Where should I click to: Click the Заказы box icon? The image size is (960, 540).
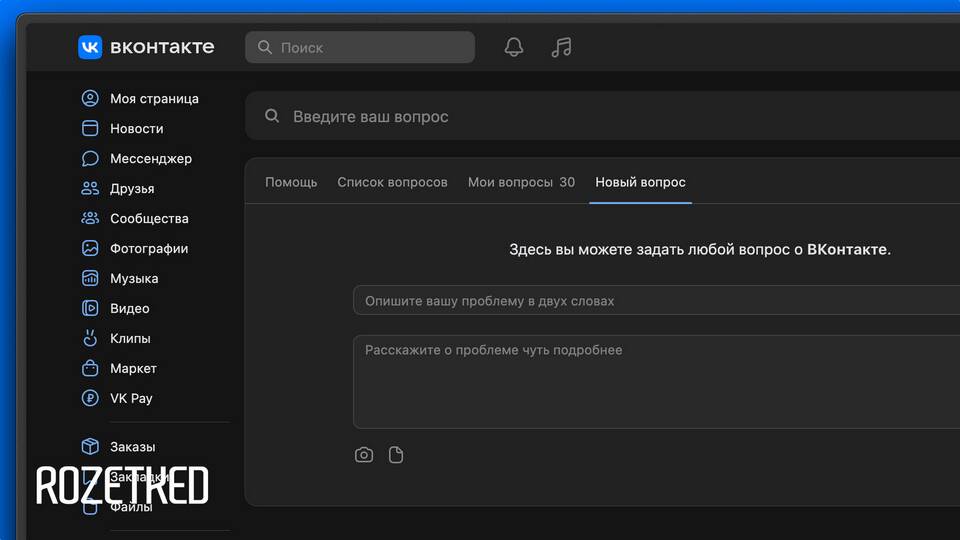pyautogui.click(x=90, y=446)
